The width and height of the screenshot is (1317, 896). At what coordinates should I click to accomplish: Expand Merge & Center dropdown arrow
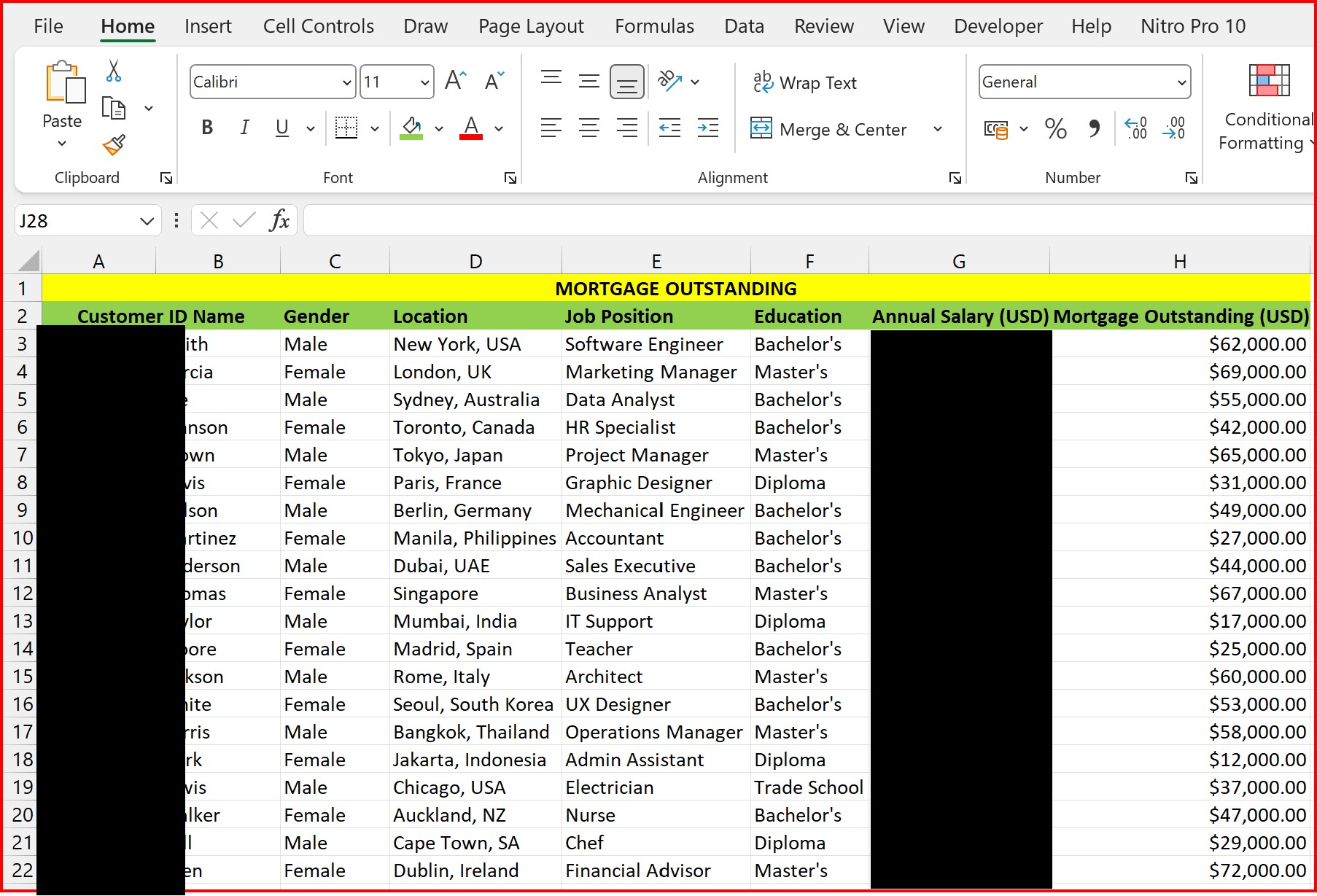tap(938, 129)
